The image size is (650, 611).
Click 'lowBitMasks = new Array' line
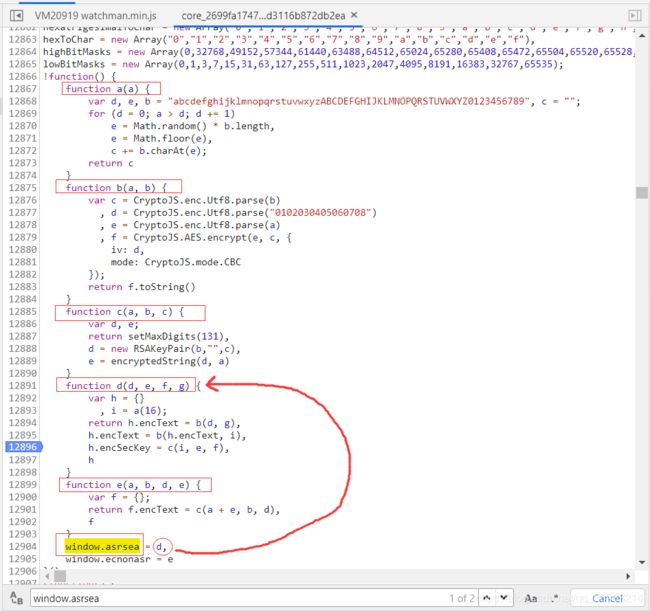[x=303, y=64]
